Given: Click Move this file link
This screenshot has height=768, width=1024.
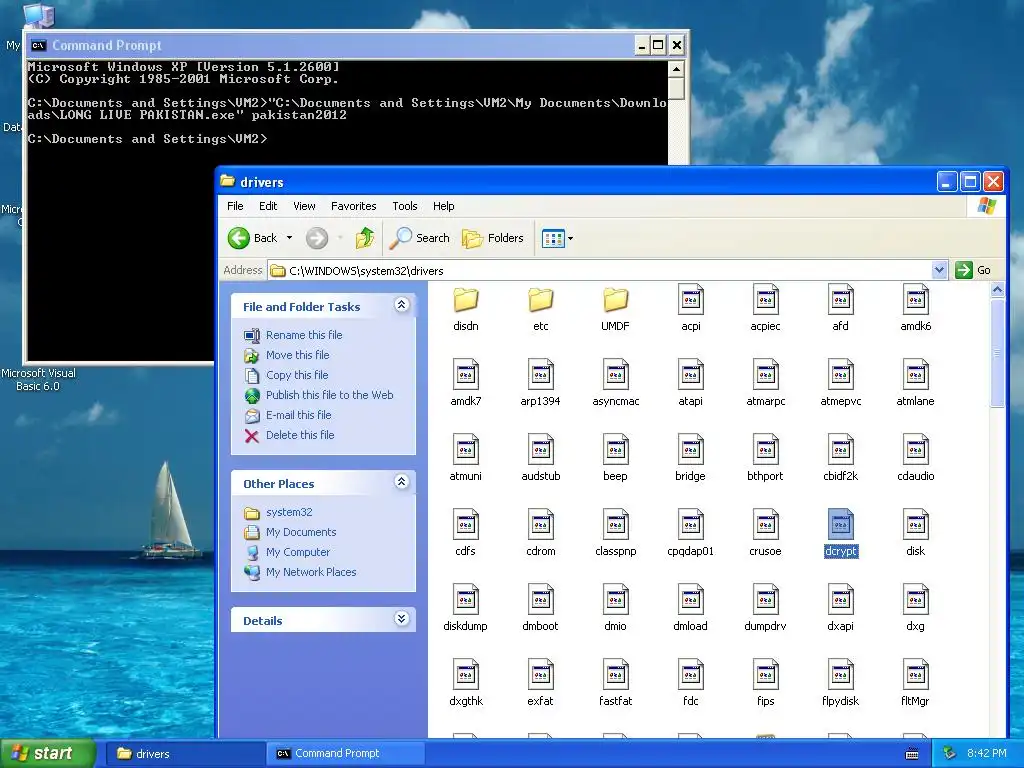Looking at the screenshot, I should (x=297, y=355).
